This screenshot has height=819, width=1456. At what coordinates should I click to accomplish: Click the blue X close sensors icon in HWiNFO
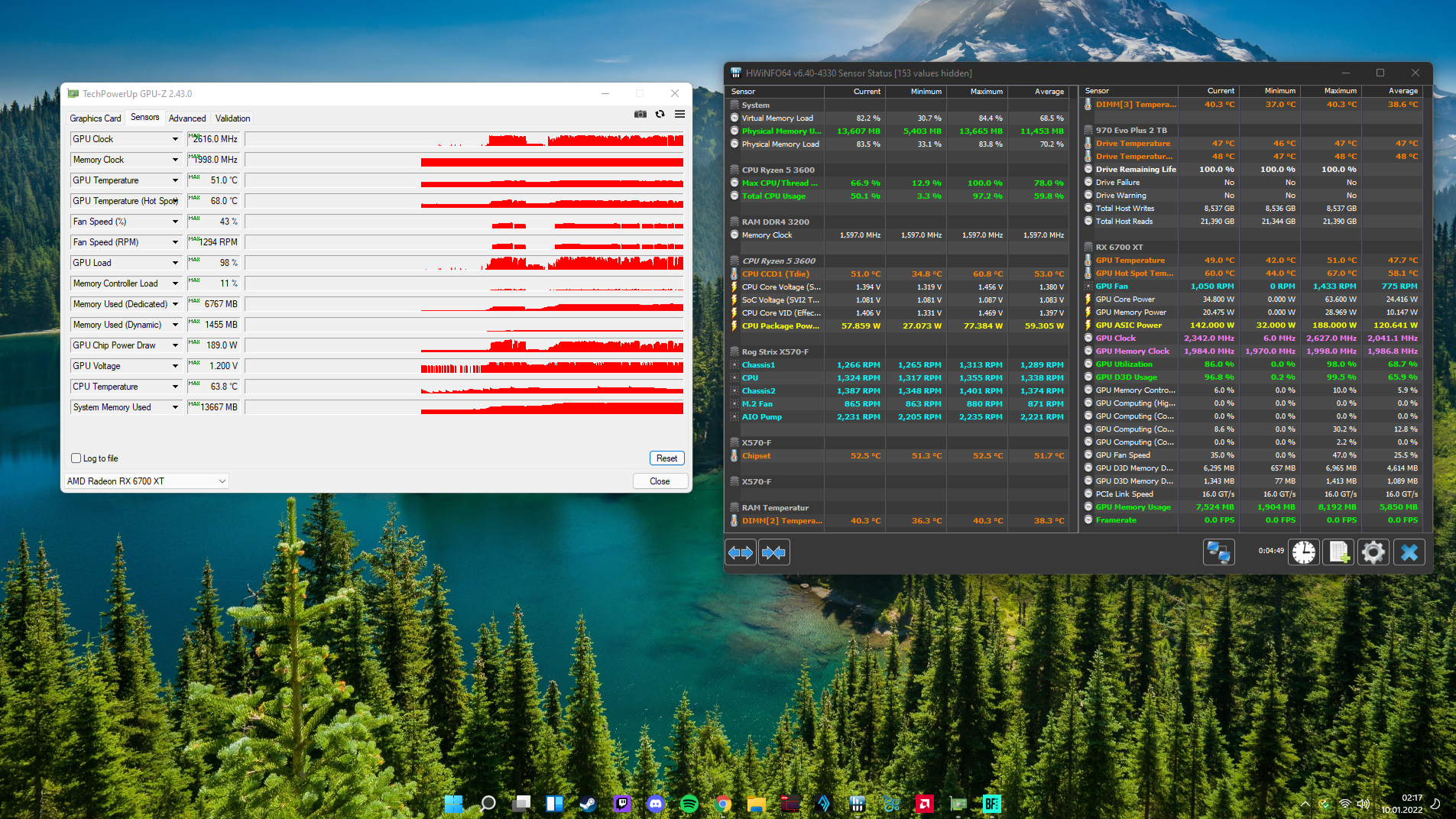[1409, 552]
